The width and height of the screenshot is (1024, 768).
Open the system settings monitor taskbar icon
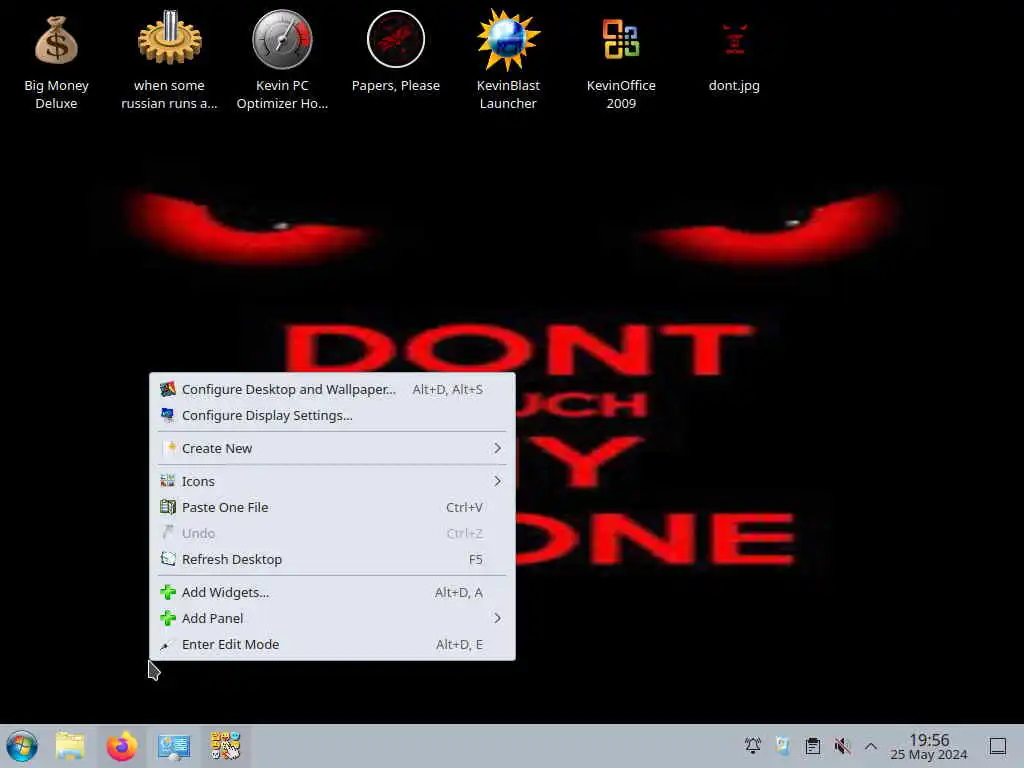(174, 746)
